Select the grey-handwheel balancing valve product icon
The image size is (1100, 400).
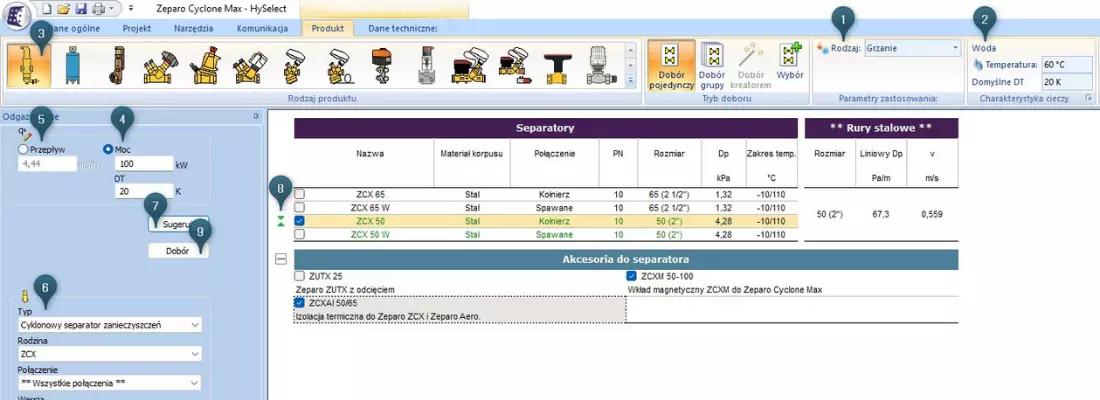click(x=160, y=65)
